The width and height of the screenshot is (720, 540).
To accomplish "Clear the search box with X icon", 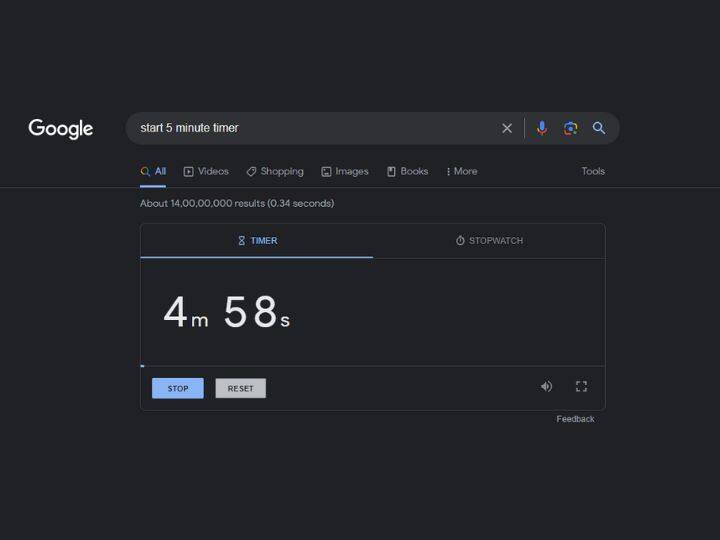I will click(x=507, y=128).
